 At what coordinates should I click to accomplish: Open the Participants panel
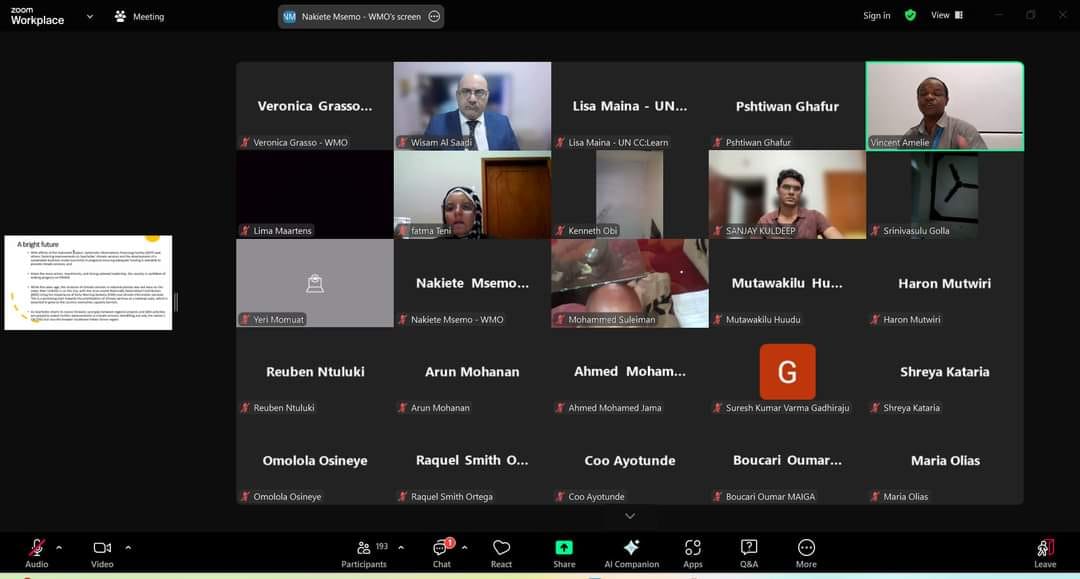(364, 549)
